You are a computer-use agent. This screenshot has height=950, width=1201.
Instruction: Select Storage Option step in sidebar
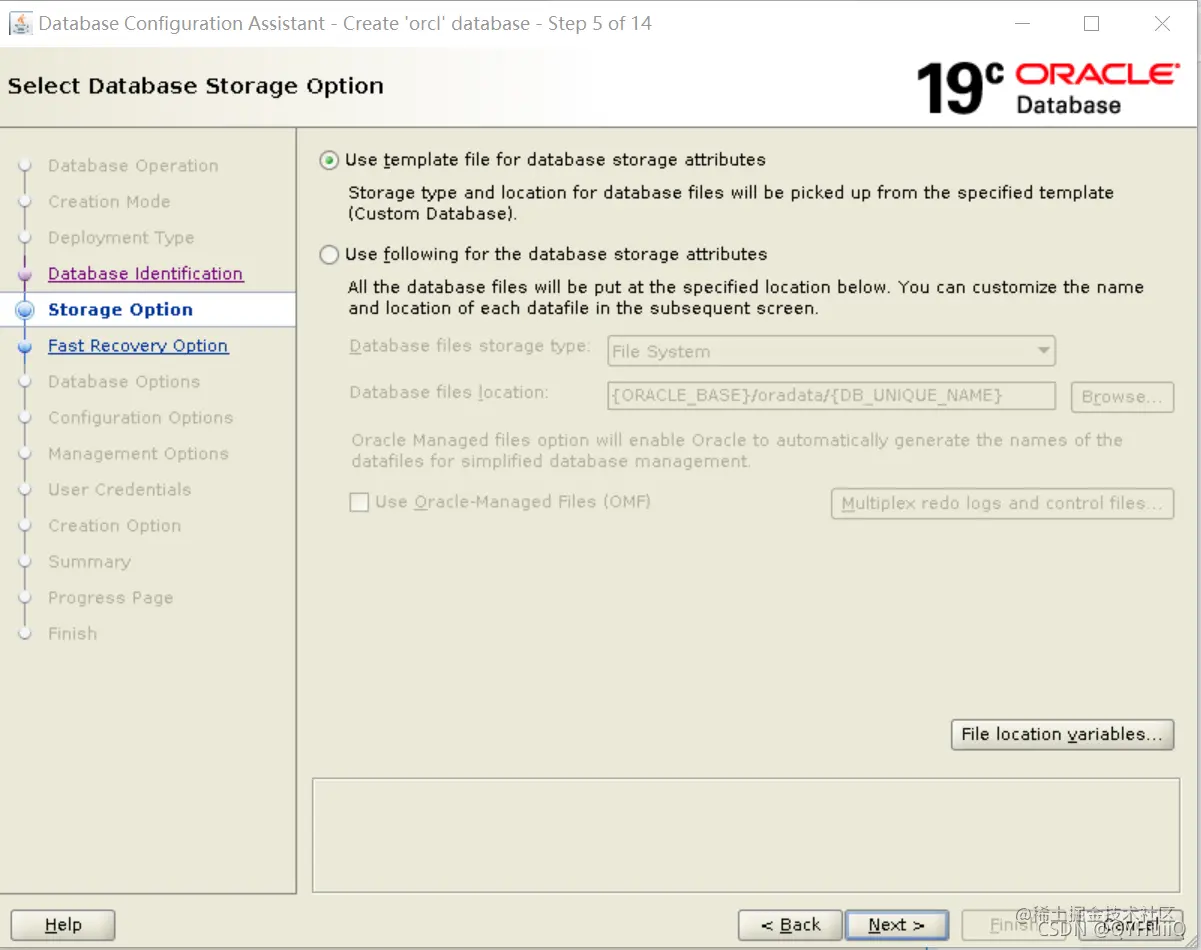120,309
